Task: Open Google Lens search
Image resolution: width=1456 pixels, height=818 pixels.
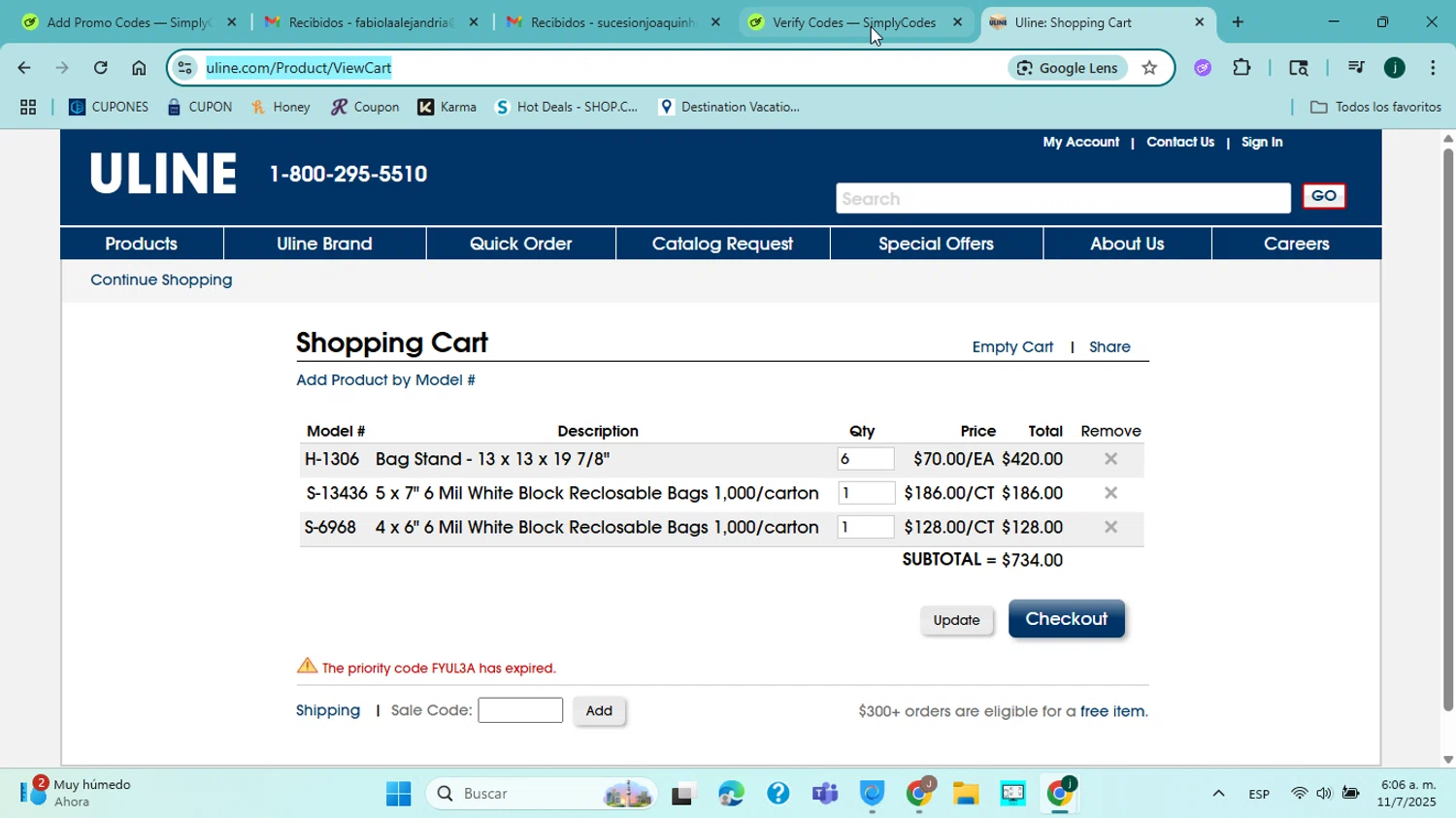Action: point(1067,68)
